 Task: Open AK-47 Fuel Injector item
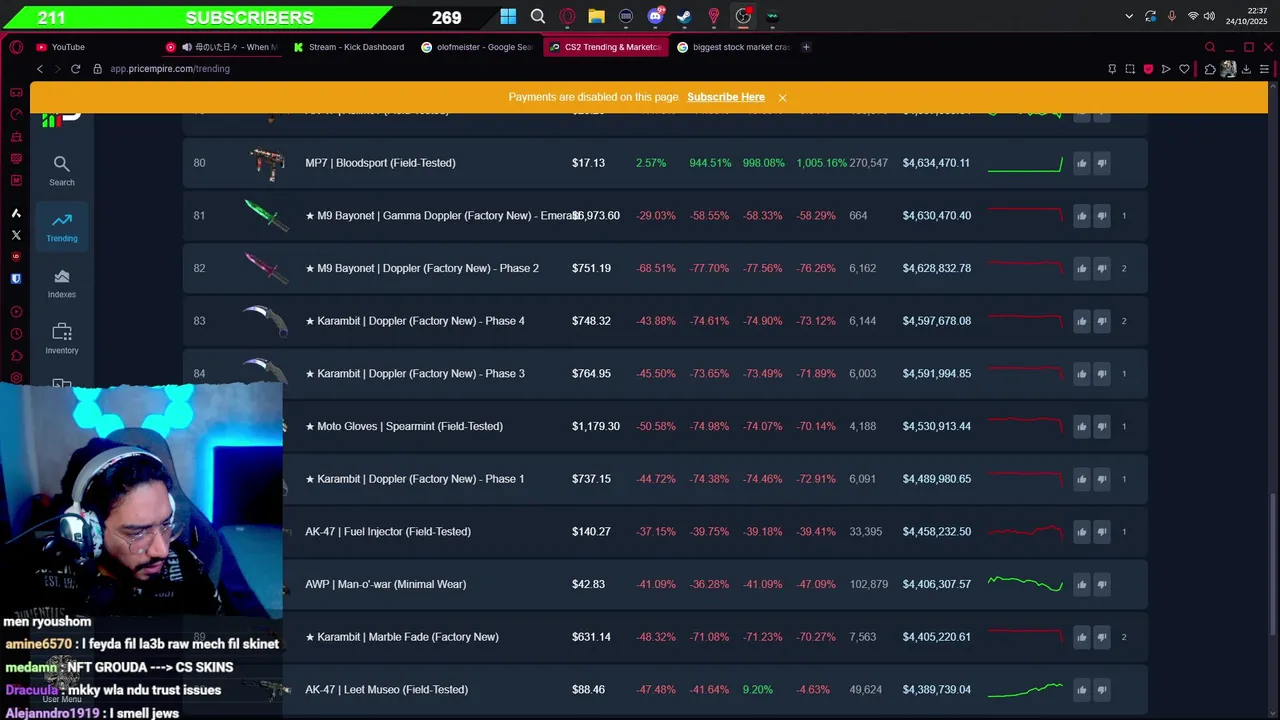pyautogui.click(x=388, y=532)
